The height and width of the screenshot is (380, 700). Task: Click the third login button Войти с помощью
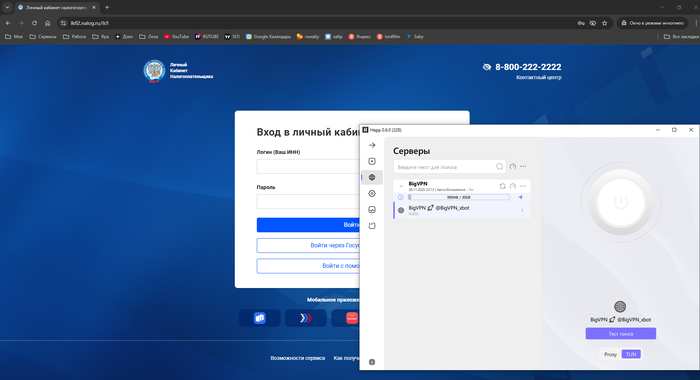click(308, 266)
